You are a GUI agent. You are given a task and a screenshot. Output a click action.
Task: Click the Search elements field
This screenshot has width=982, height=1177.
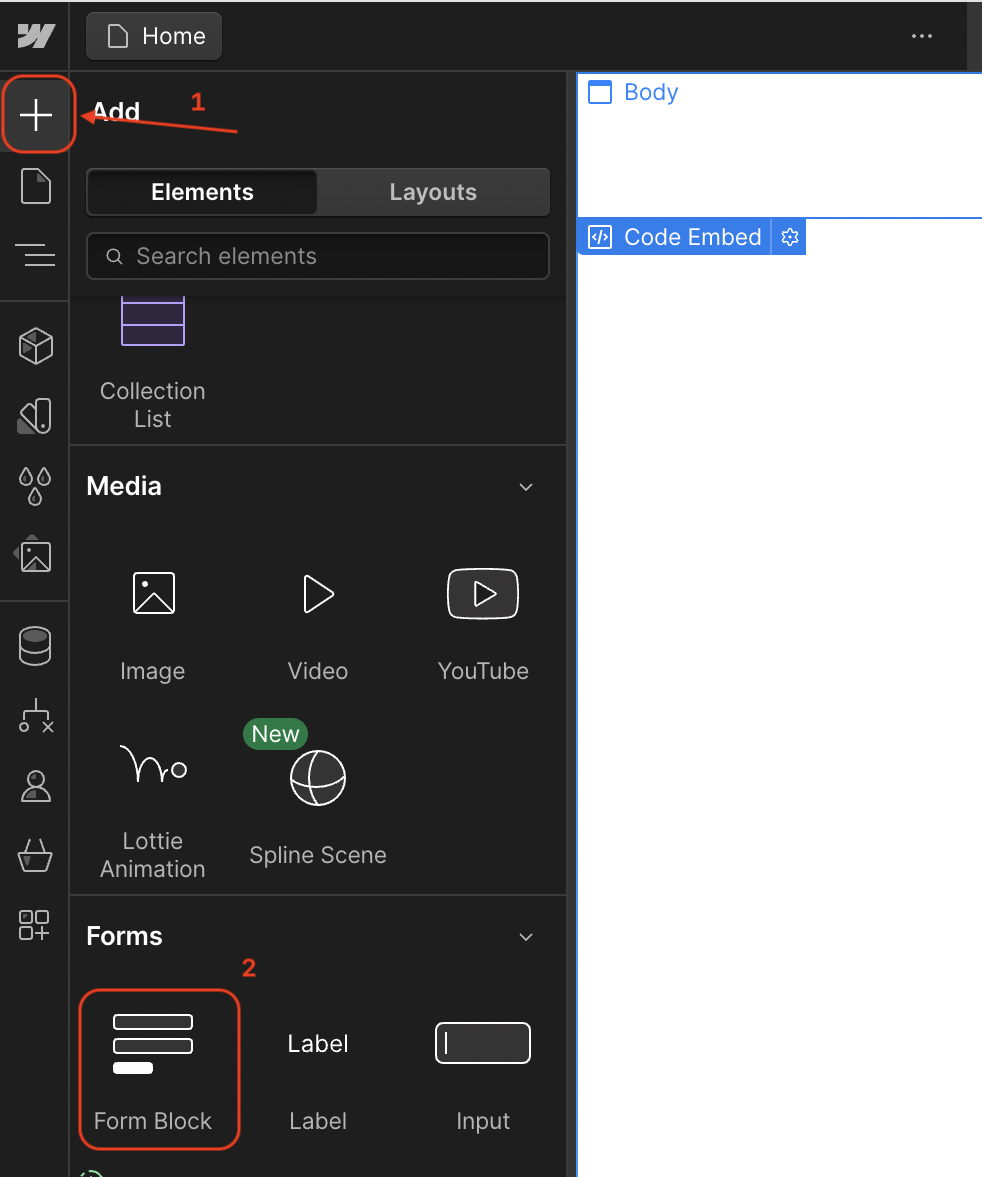point(317,256)
